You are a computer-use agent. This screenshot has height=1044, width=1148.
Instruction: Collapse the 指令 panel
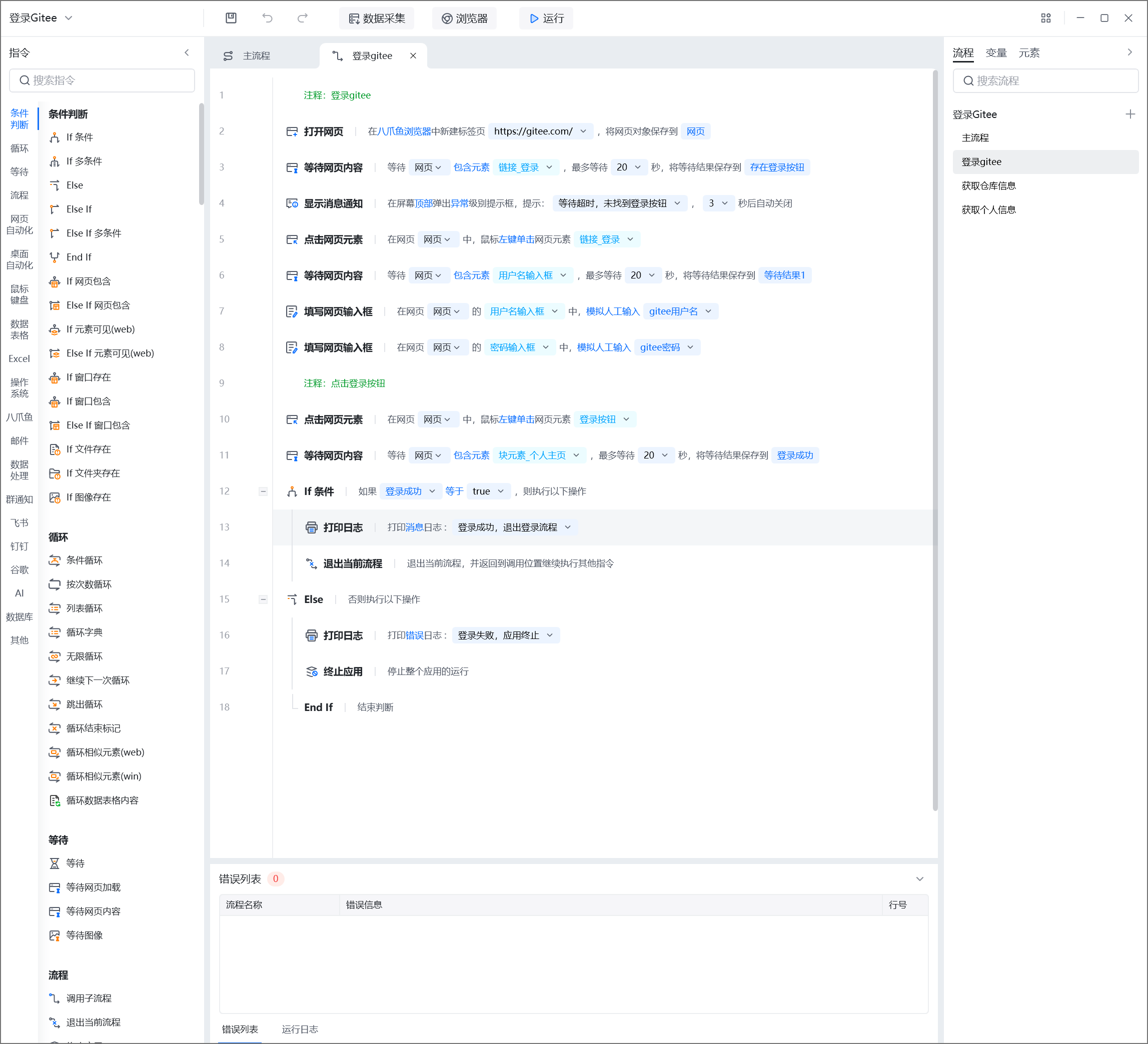click(x=187, y=52)
